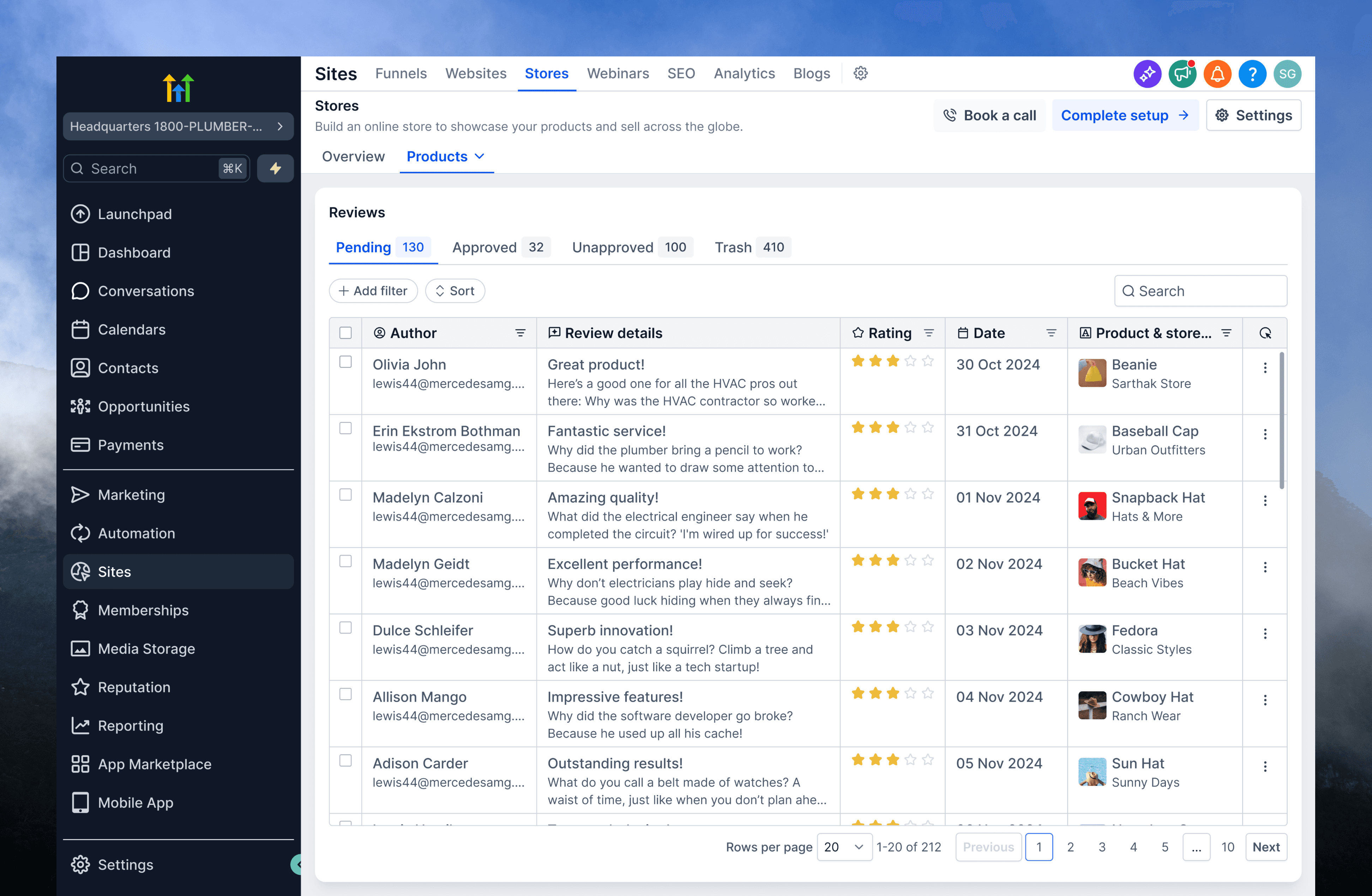Select the Dulce Schleifer review checkbox
Image resolution: width=1372 pixels, height=896 pixels.
pos(345,628)
